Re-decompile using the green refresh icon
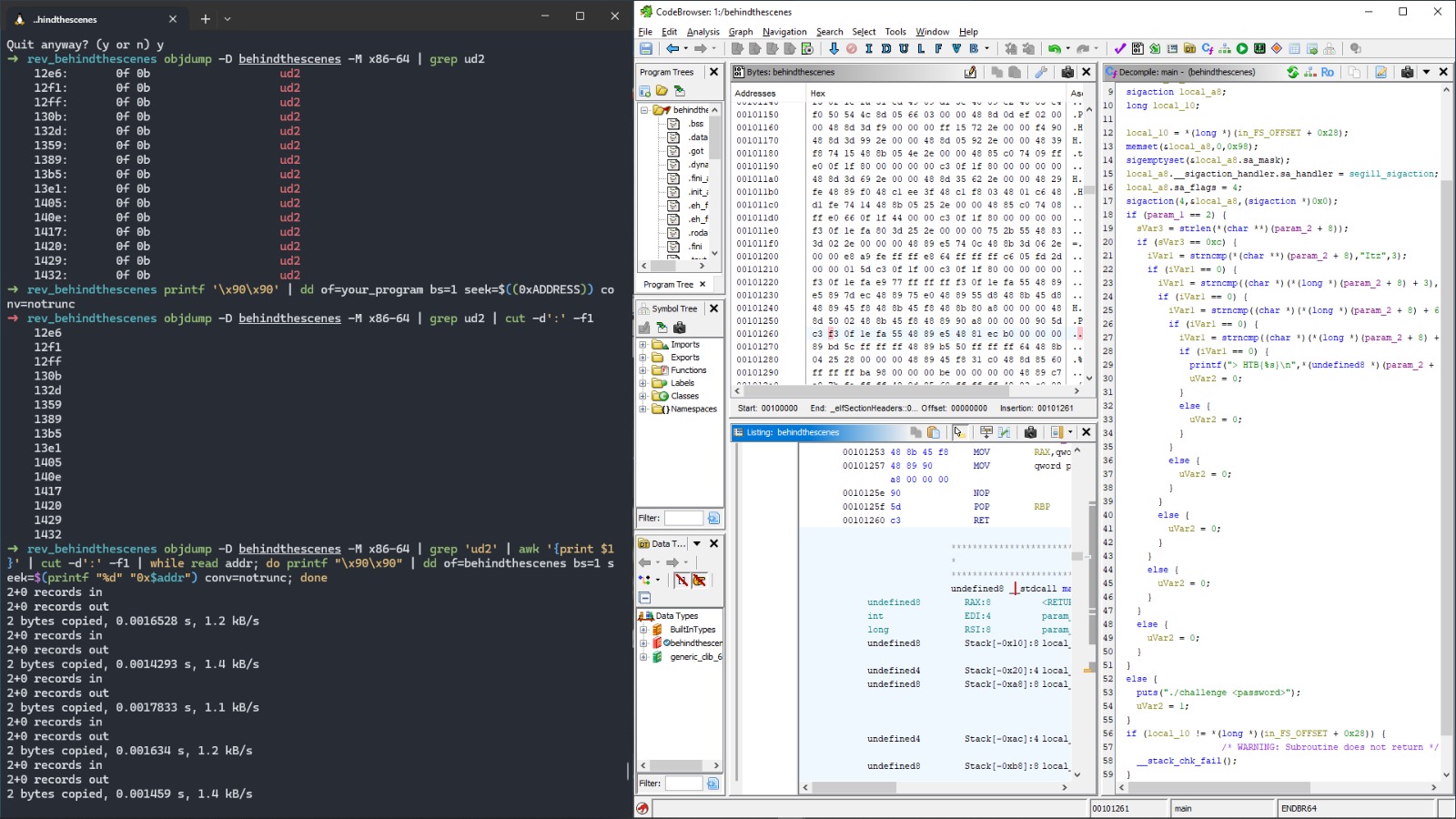The image size is (1456, 819). pyautogui.click(x=1293, y=72)
